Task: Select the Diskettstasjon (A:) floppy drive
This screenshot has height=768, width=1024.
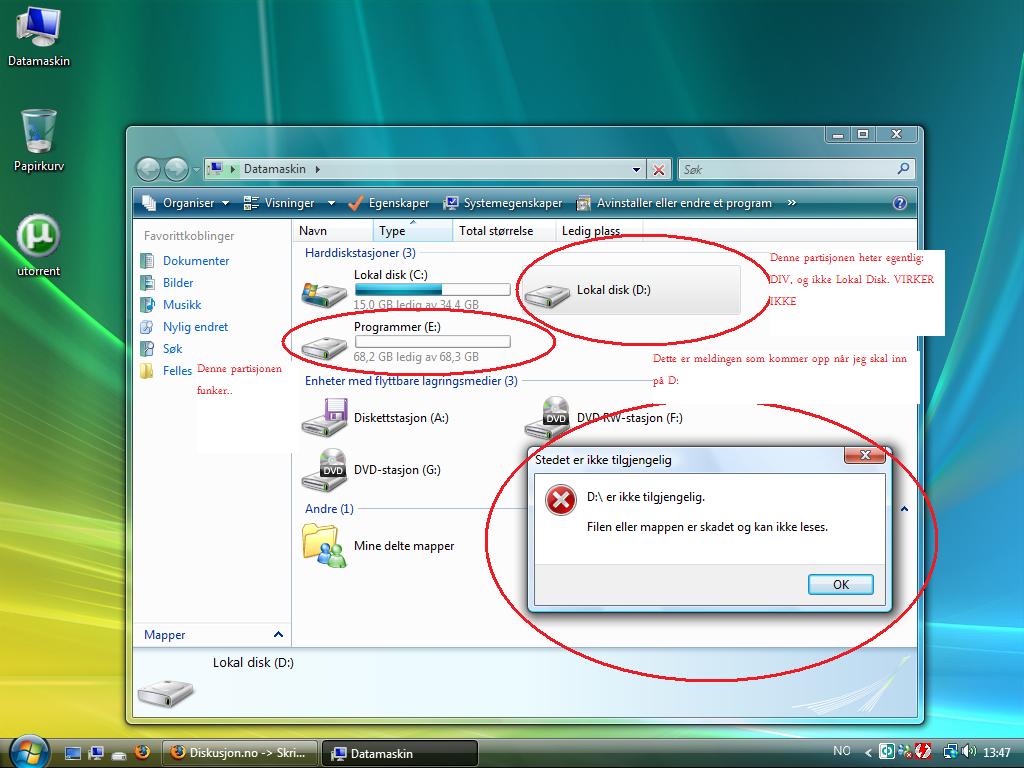Action: 376,418
